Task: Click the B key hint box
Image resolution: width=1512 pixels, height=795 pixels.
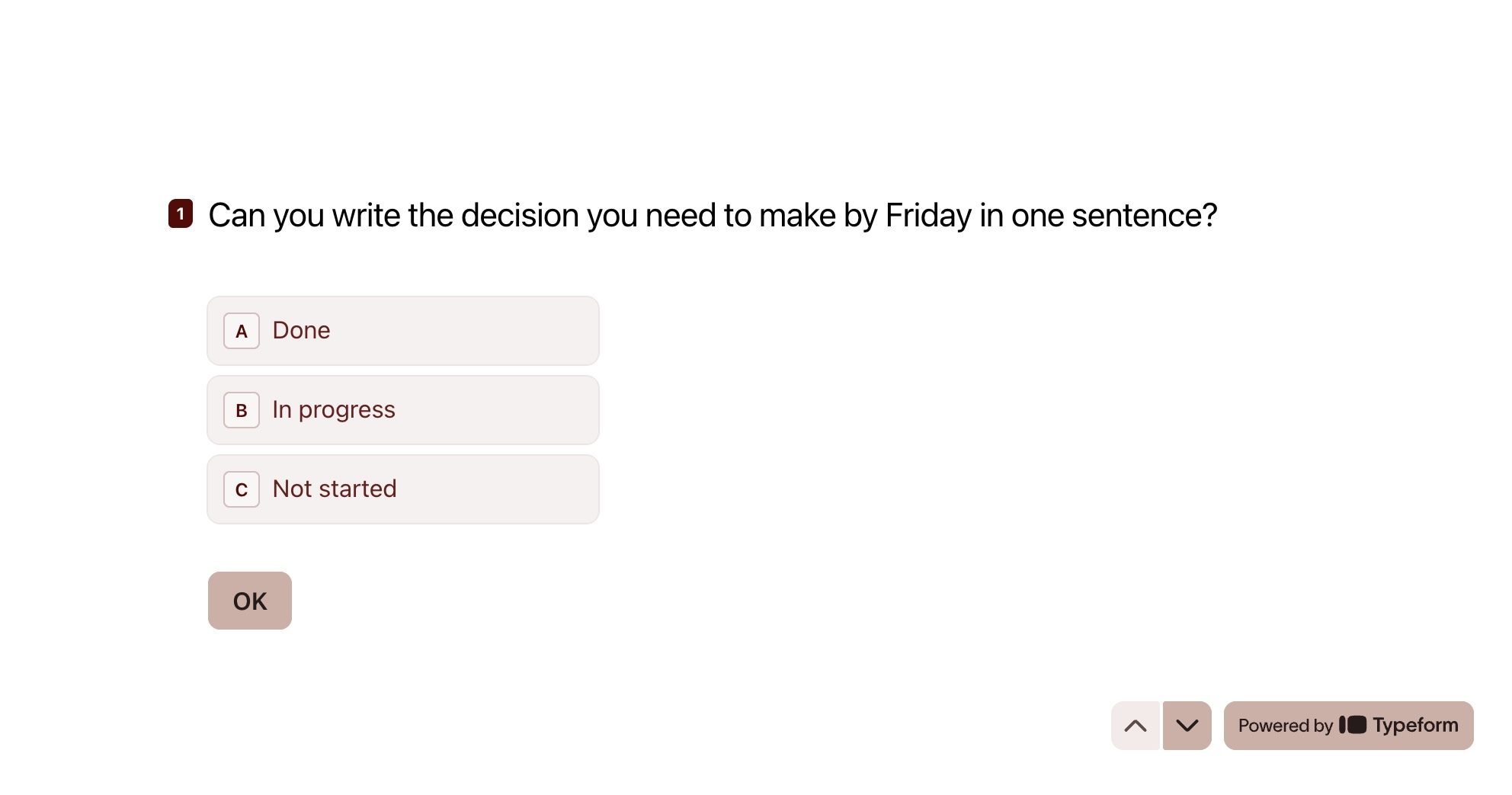Action: tap(242, 410)
